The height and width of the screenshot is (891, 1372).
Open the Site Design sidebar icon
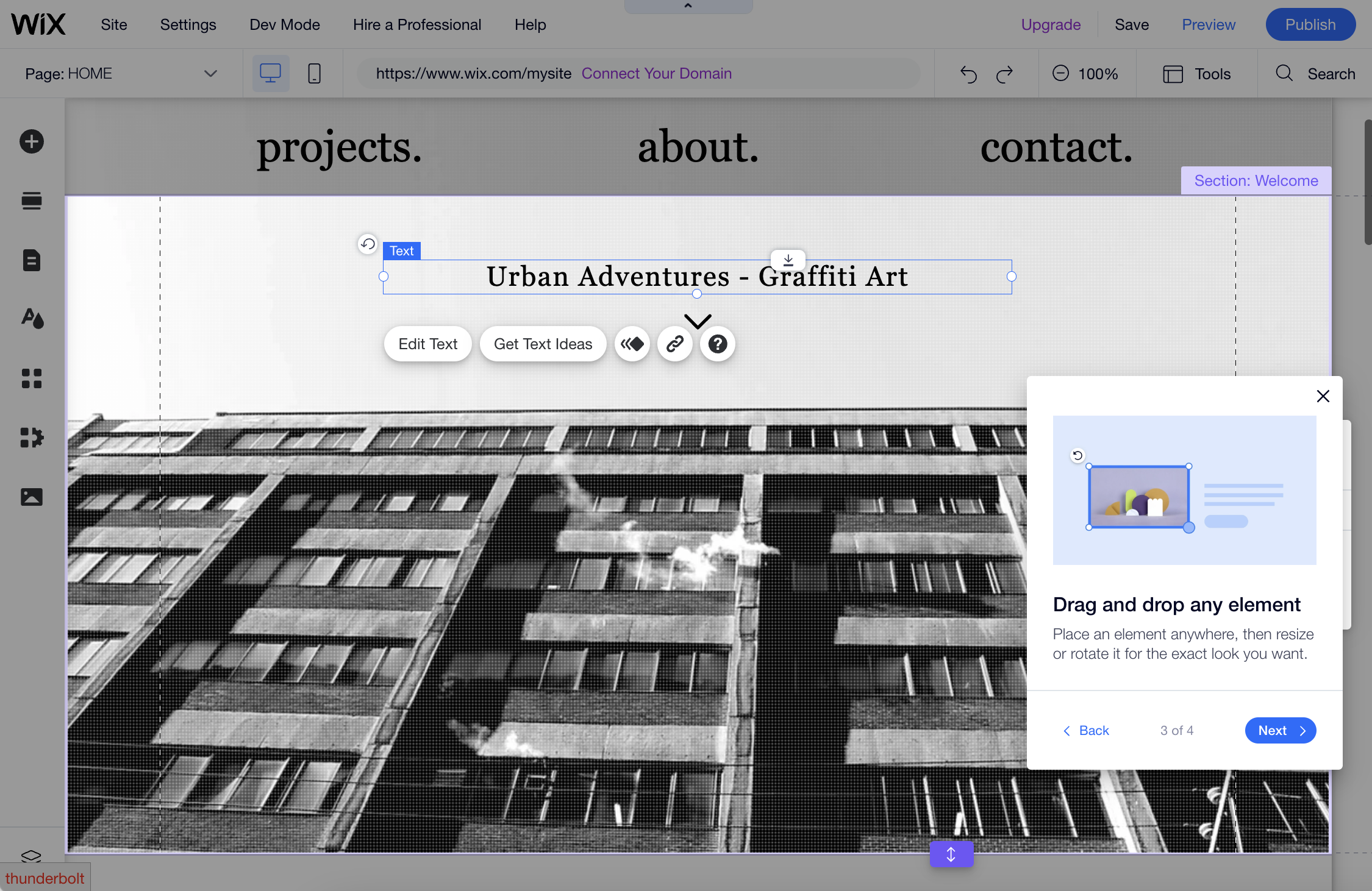click(32, 318)
